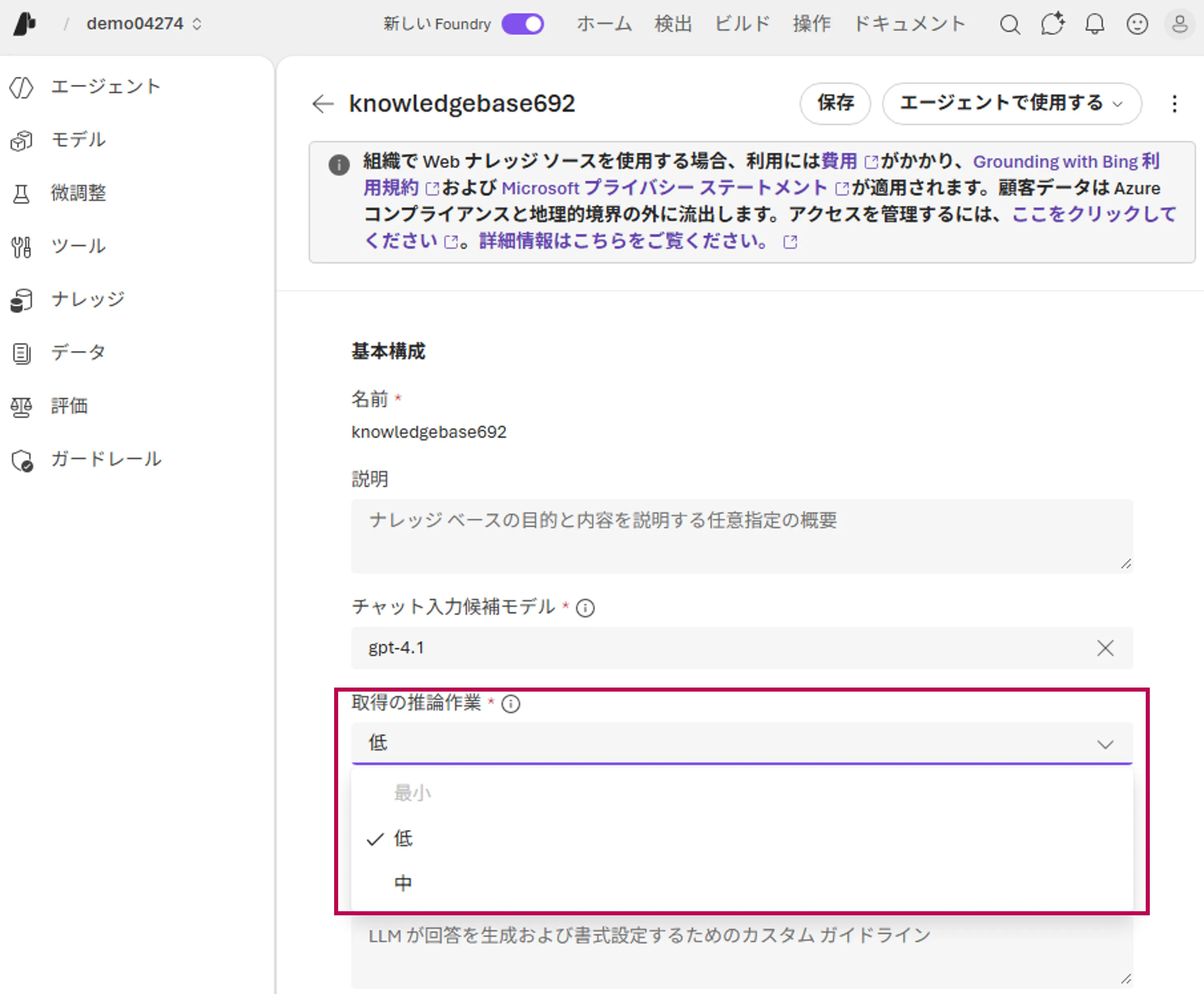
Task: Select モデル in the sidebar
Action: coord(78,140)
